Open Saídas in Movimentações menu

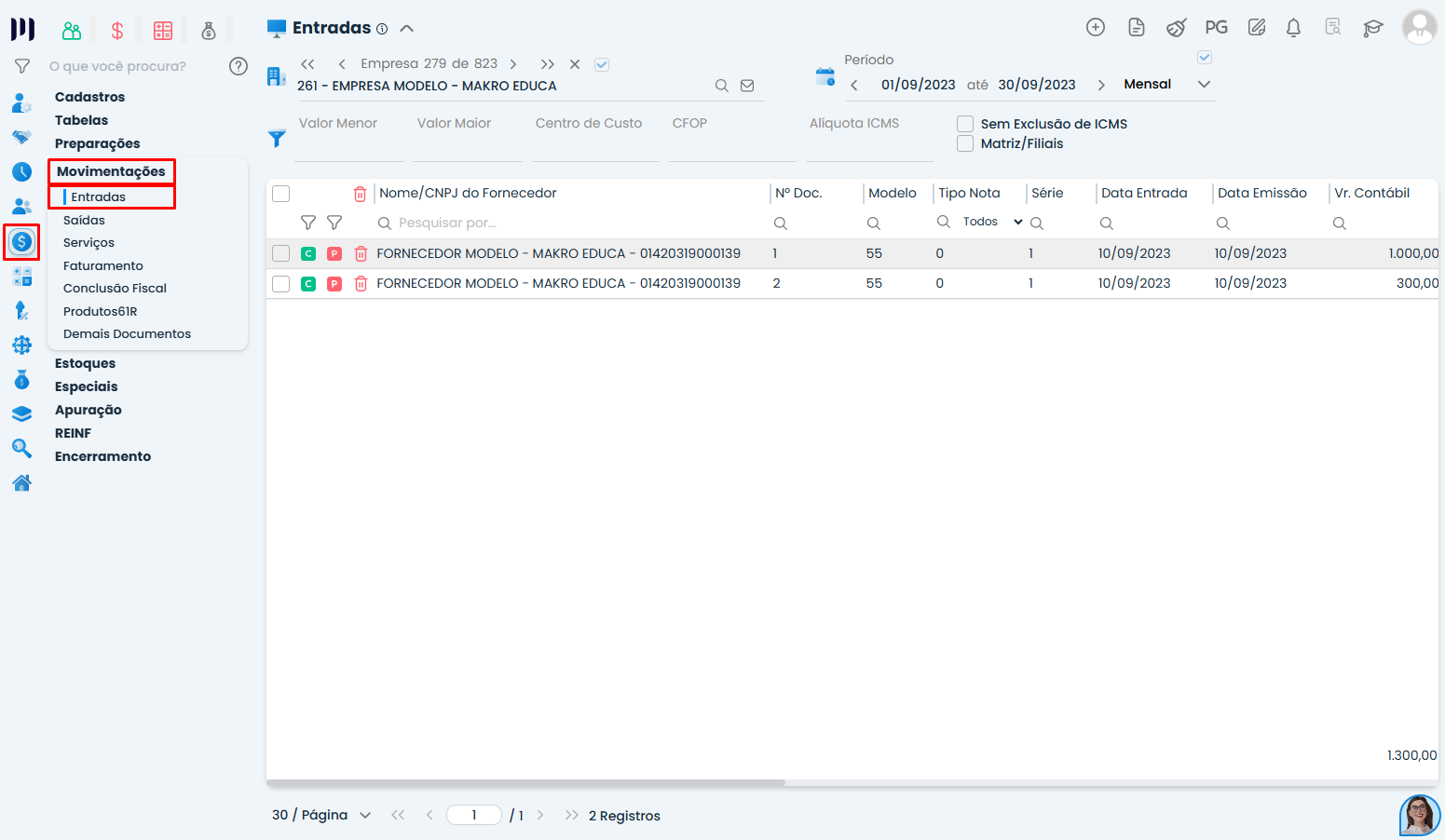(84, 220)
